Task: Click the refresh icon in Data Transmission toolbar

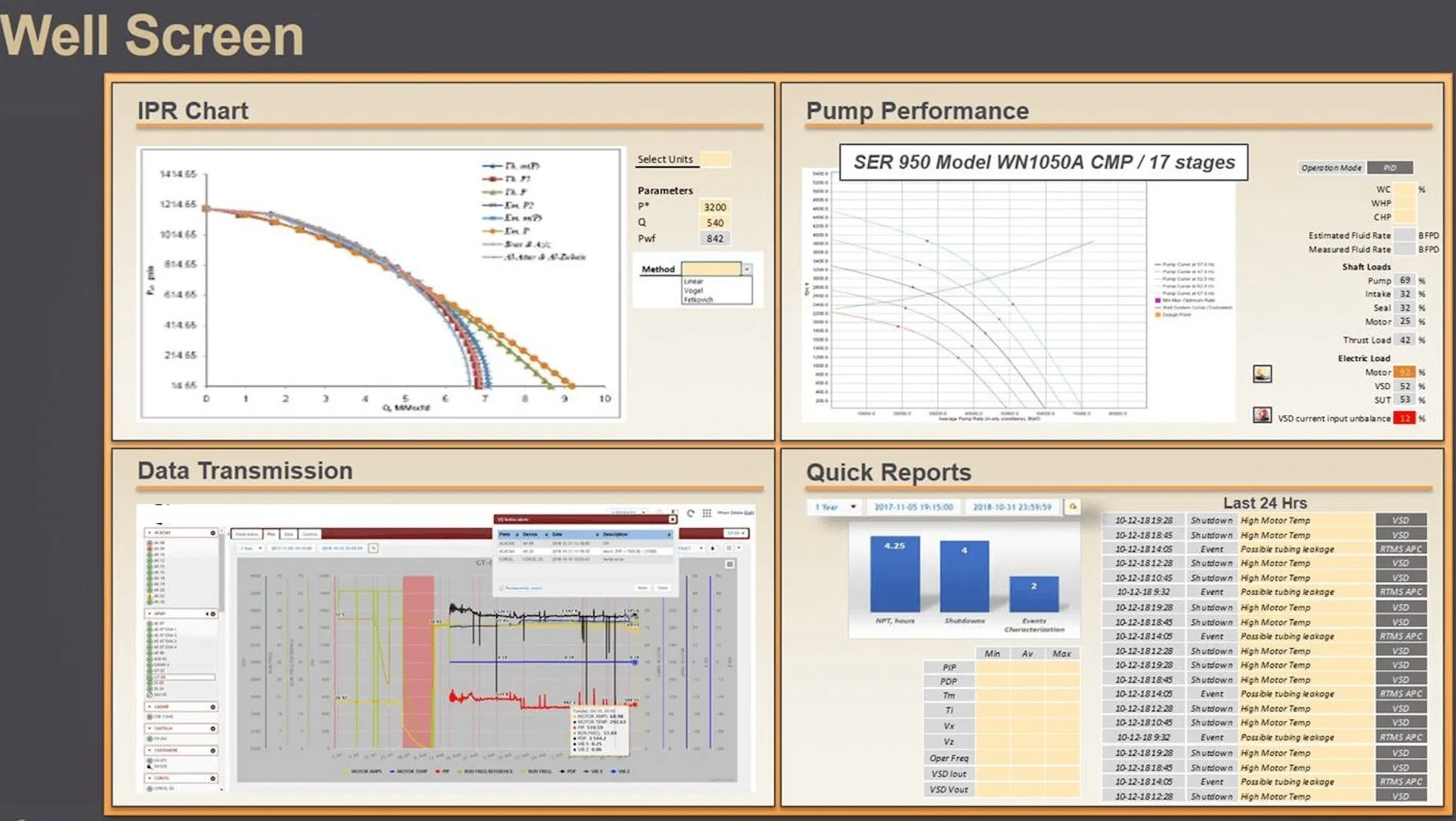Action: (x=691, y=513)
